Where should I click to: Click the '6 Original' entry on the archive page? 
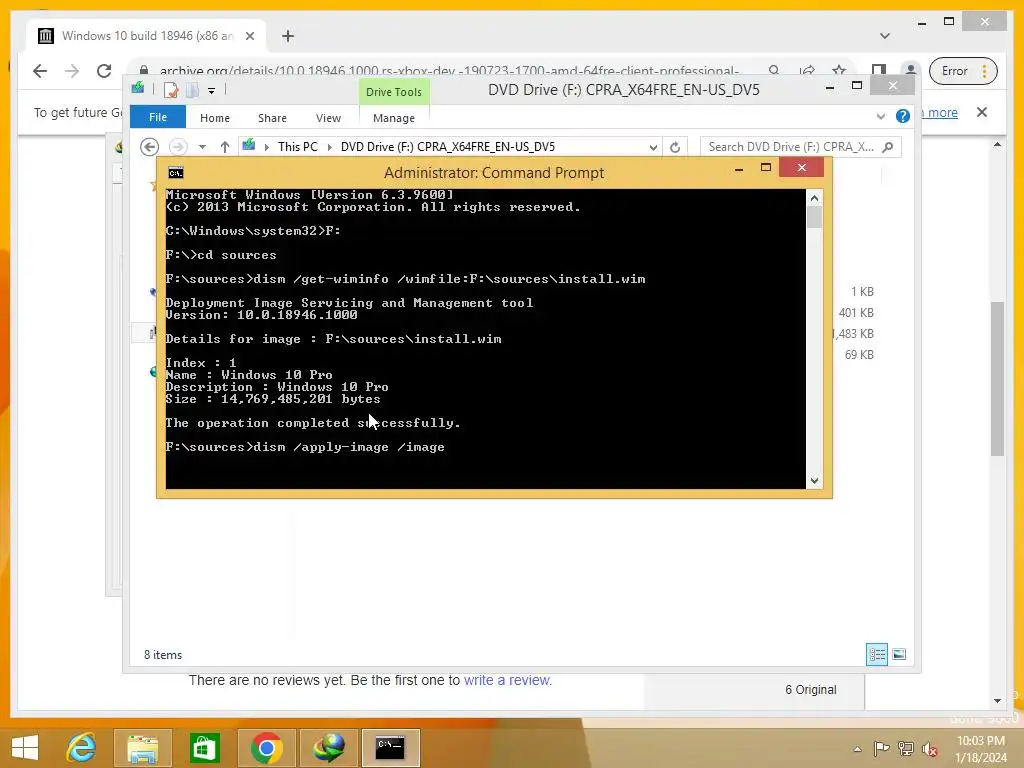pos(810,690)
